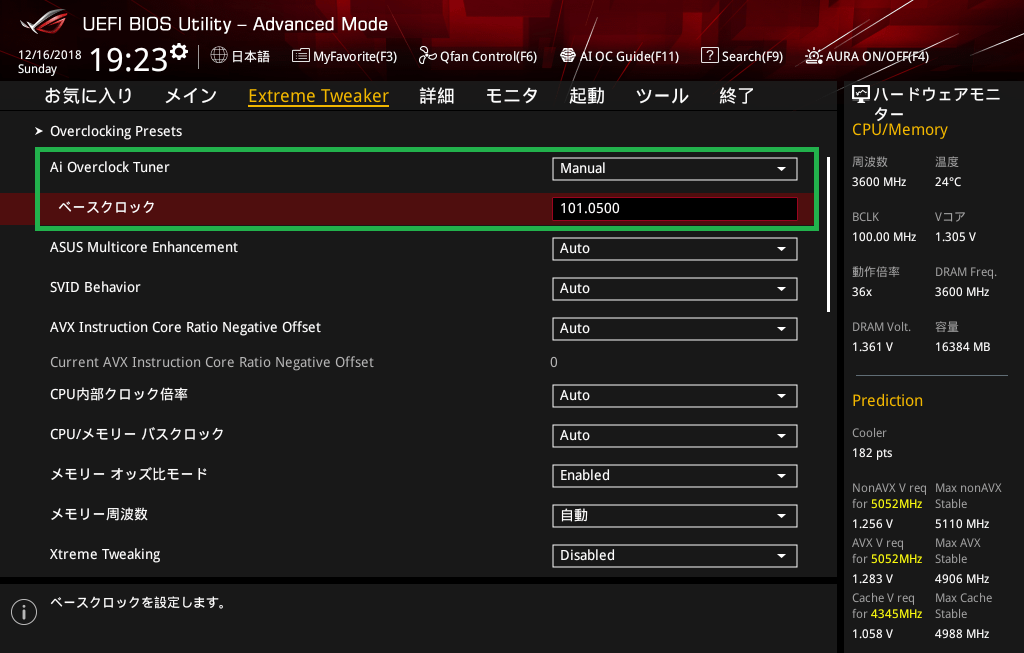Open the 終了 tab
This screenshot has height=653, width=1024.
737,96
